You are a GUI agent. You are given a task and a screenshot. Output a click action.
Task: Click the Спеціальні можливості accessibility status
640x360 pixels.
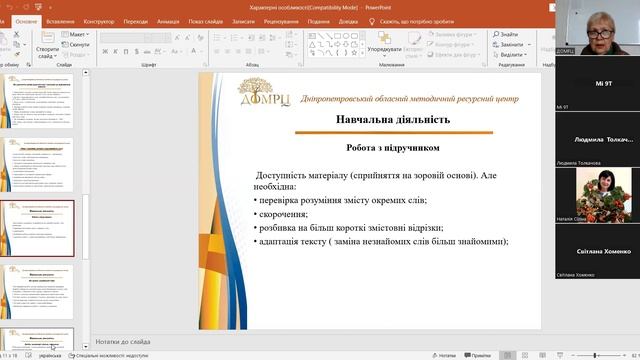(109, 356)
